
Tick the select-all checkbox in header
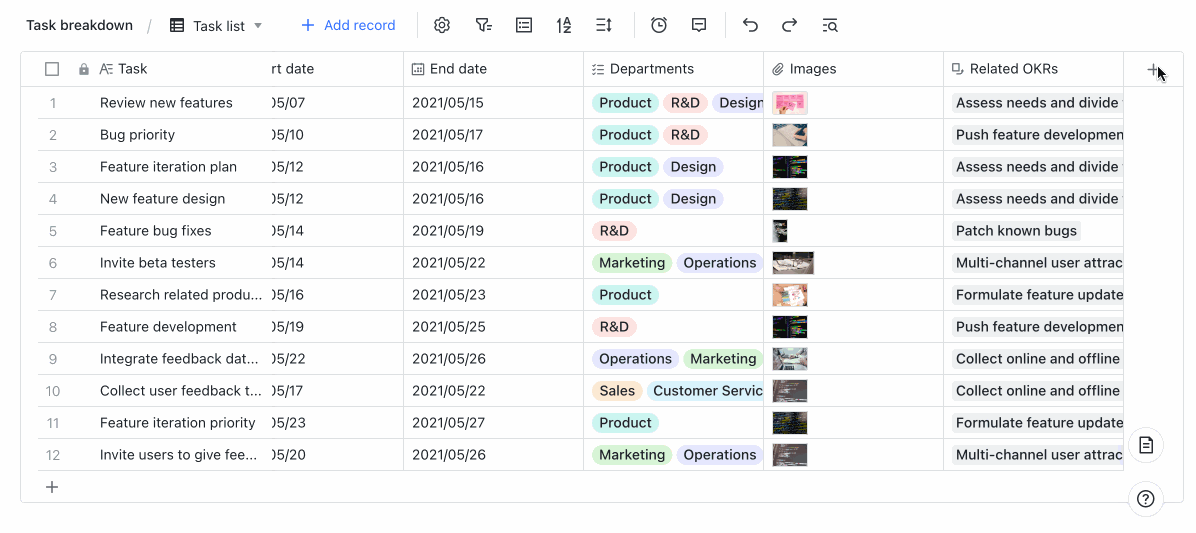[52, 69]
